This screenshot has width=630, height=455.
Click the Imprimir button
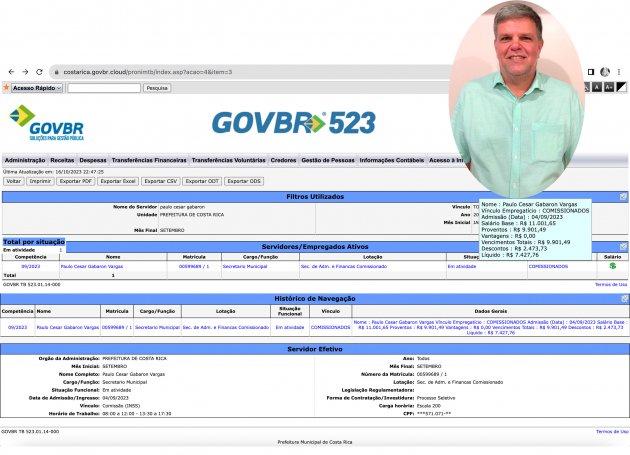40,181
